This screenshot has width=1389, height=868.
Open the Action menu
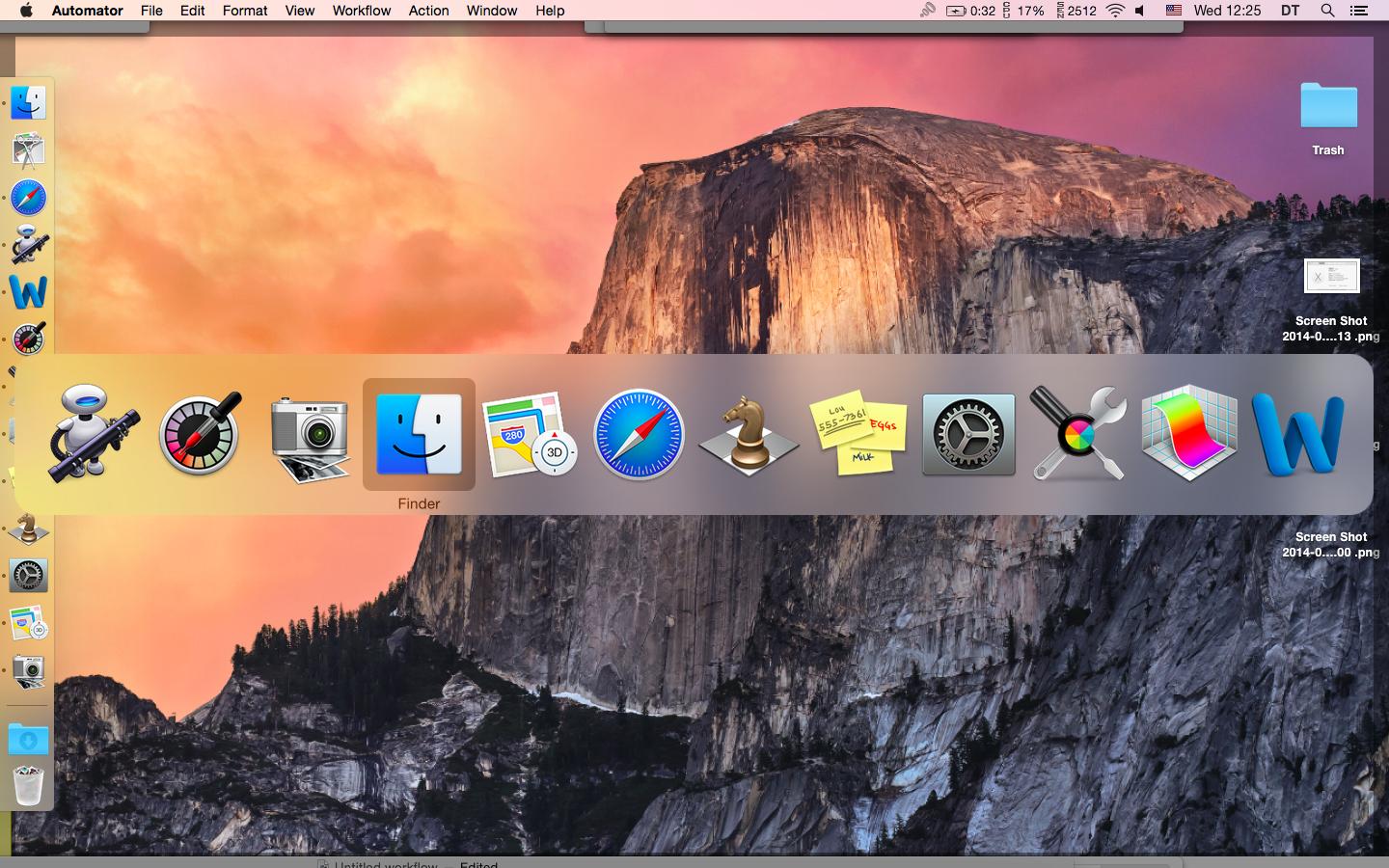tap(428, 11)
